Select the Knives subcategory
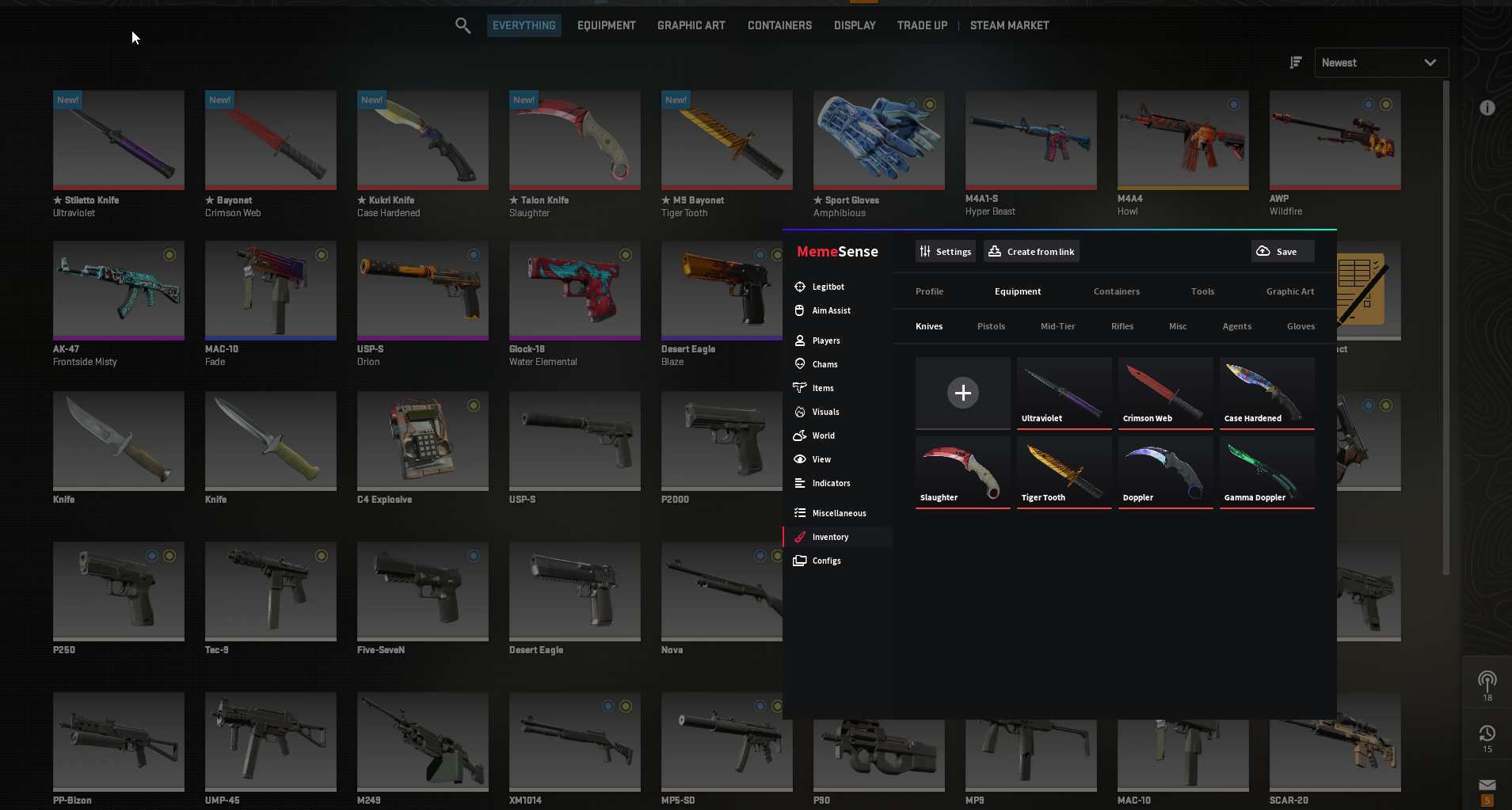The image size is (1512, 810). pyautogui.click(x=929, y=326)
